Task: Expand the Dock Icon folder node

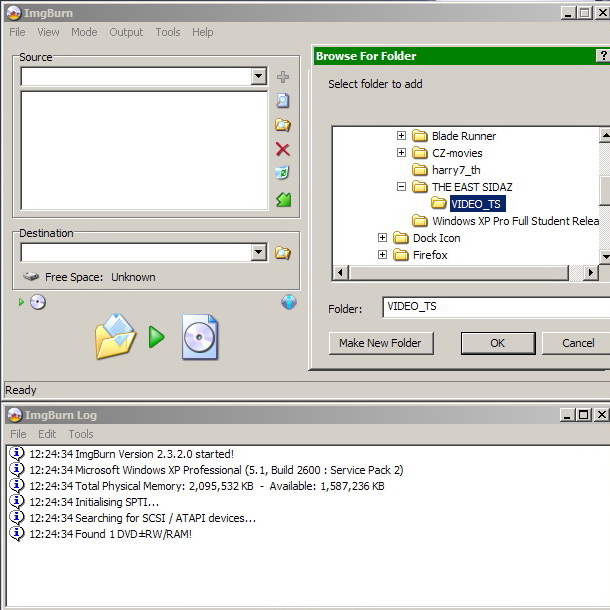Action: [382, 238]
